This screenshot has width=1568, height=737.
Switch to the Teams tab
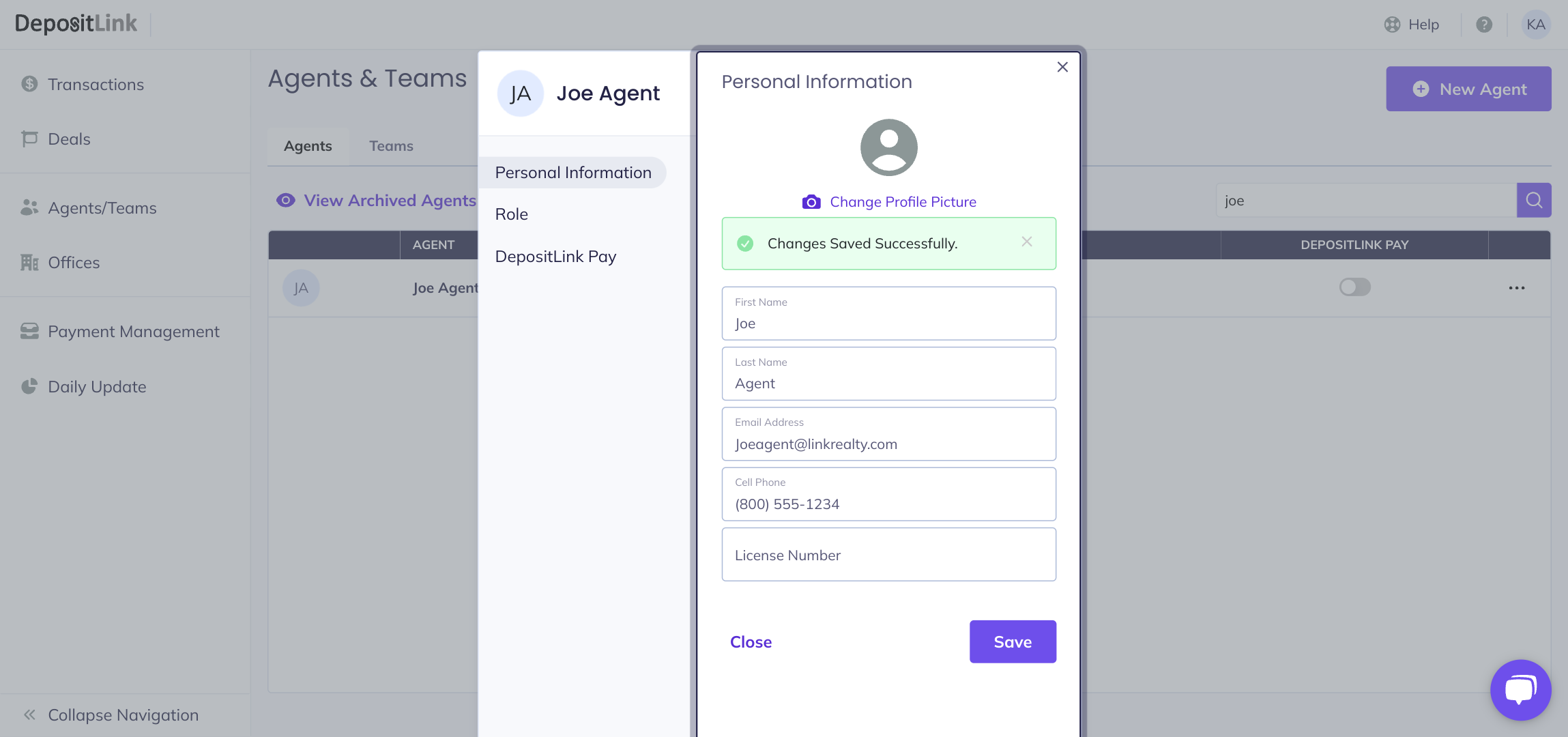391,146
